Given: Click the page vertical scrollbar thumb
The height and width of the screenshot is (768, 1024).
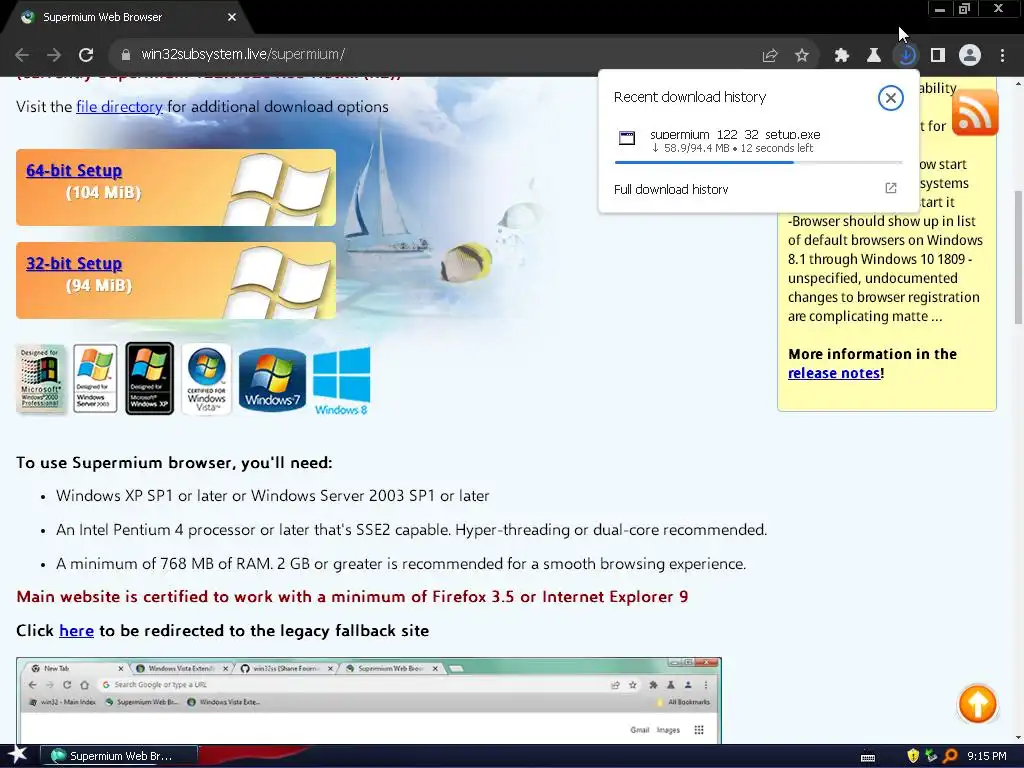Looking at the screenshot, I should 1018,257.
